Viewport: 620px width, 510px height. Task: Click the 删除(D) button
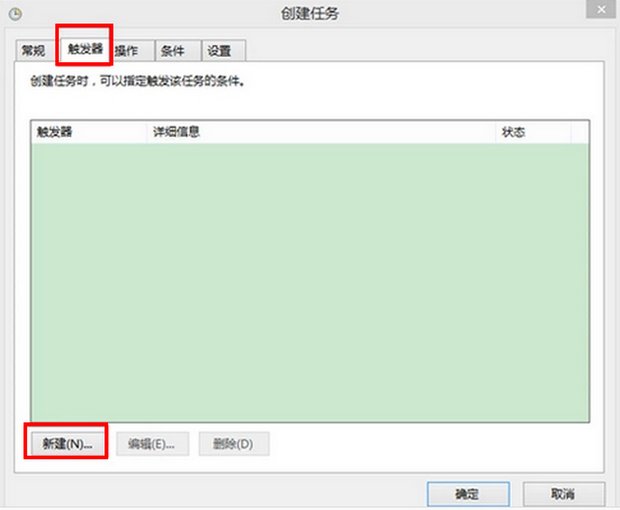click(x=234, y=444)
